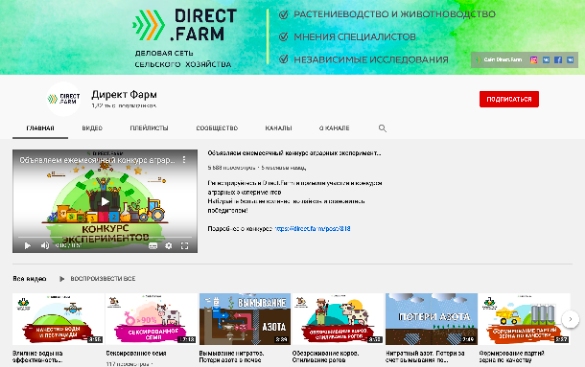Open the ПОТЕРИ АЗОТА video thumbnail
Viewport: 585px width, 367px height.
(x=431, y=319)
